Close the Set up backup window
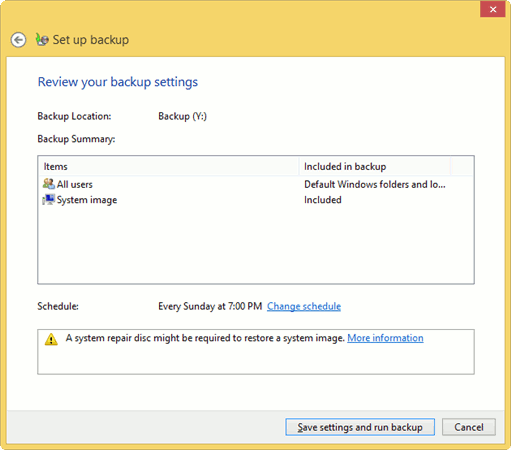Viewport: 511px width, 450px height. (493, 9)
